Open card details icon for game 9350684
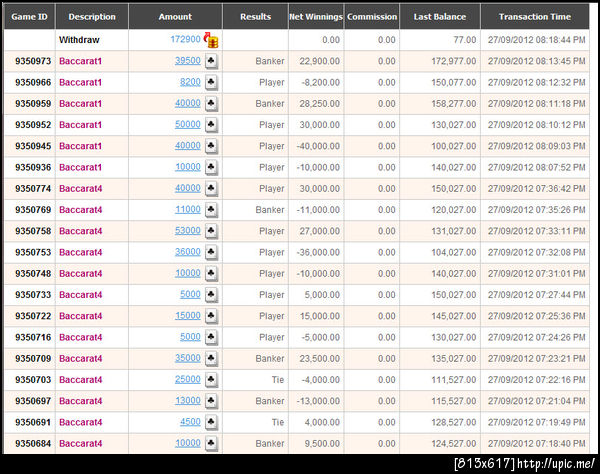The image size is (600, 474). tap(212, 443)
